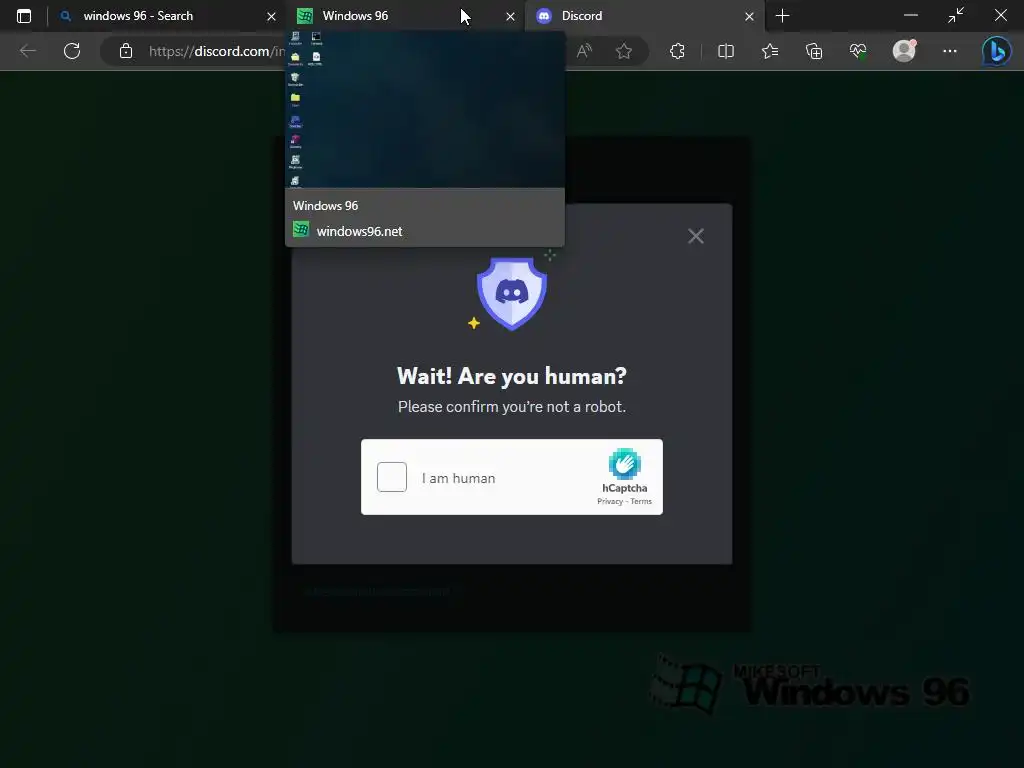
Task: Close the Discord tab
Action: (x=749, y=16)
